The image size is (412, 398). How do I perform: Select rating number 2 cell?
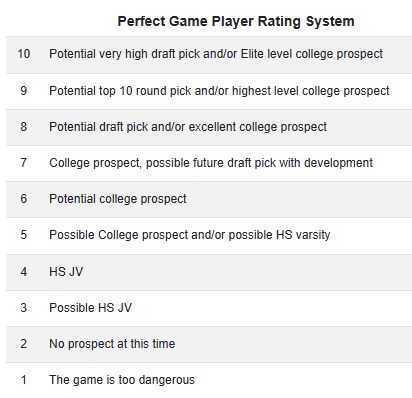(x=24, y=344)
